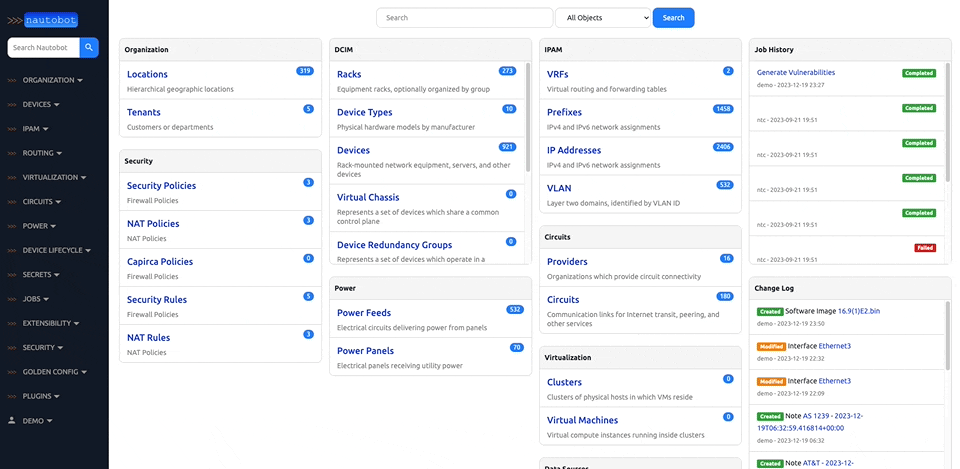Viewport: 960px width, 469px height.
Task: Click the 2406 badge for IP Addresses
Action: 722,147
